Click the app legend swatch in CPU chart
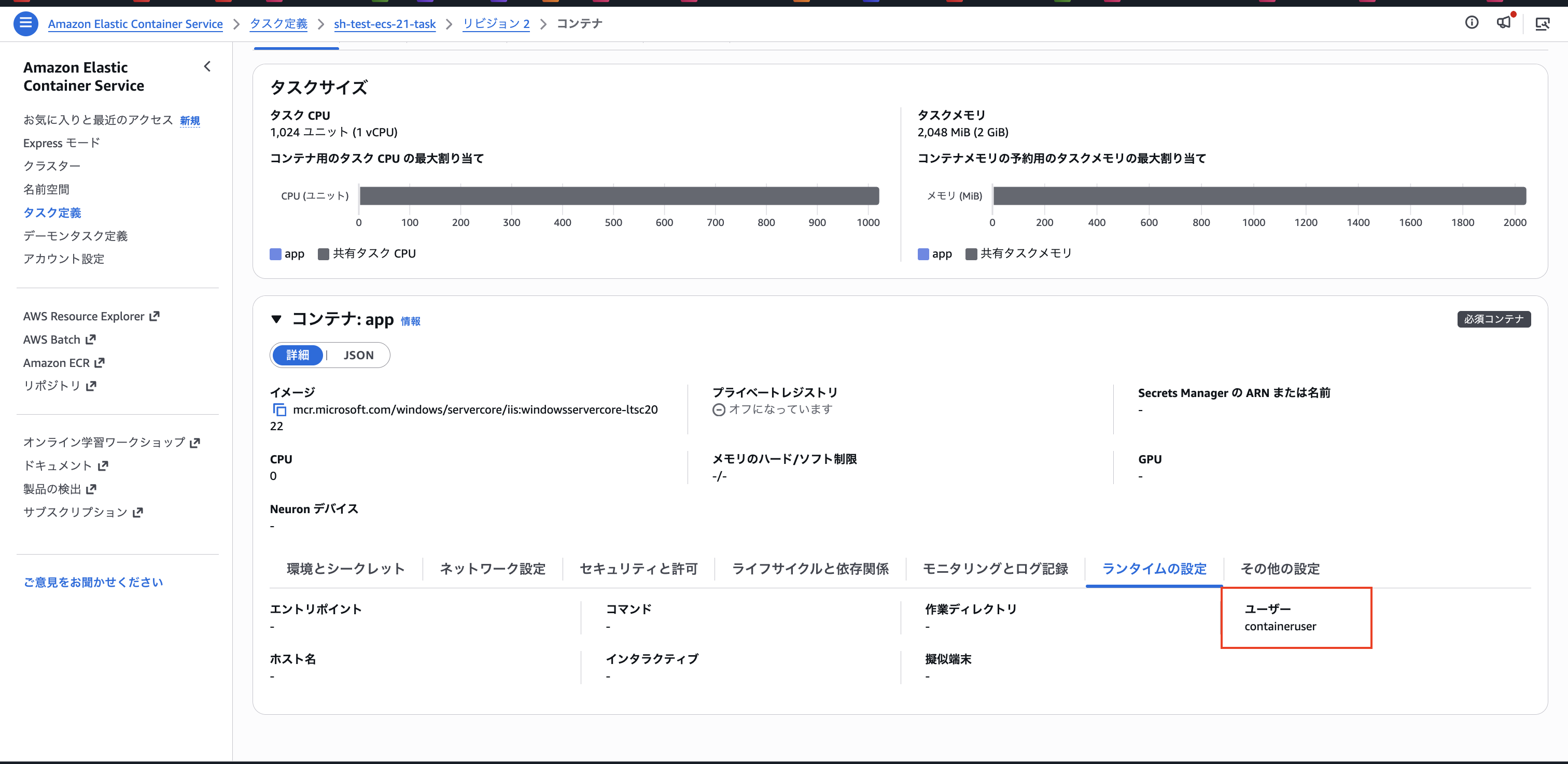1568x764 pixels. [276, 253]
